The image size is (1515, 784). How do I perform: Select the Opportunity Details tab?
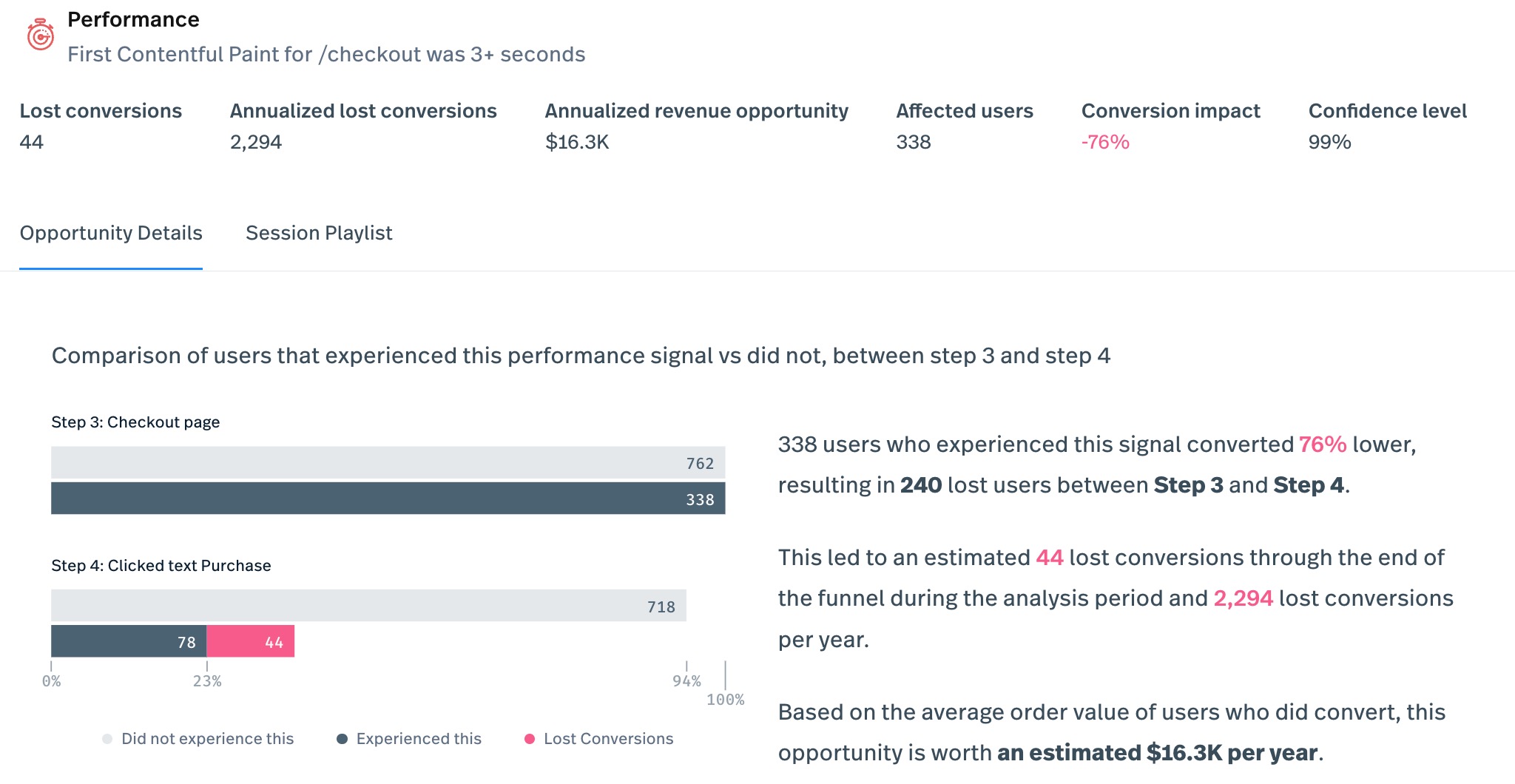pyautogui.click(x=111, y=233)
